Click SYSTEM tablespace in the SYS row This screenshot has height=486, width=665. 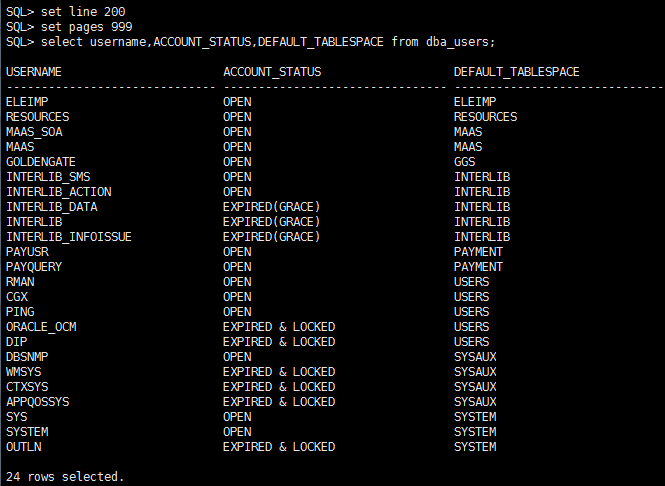pyautogui.click(x=475, y=417)
